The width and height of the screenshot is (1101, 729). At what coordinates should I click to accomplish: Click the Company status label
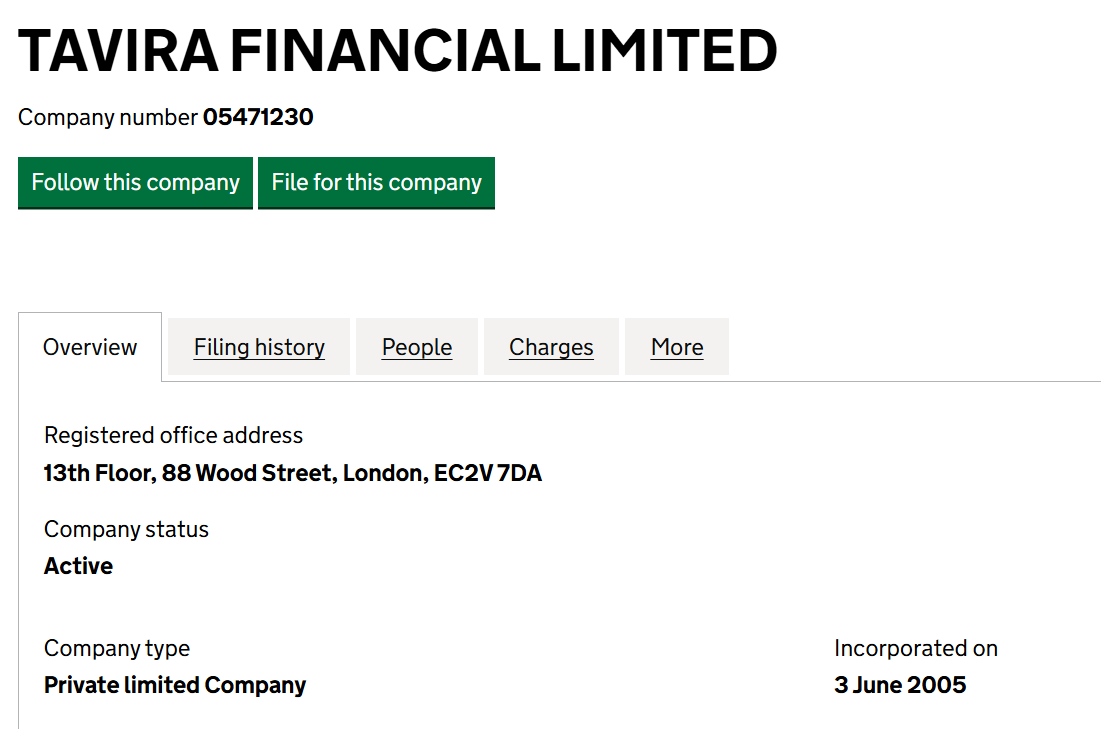click(x=126, y=529)
